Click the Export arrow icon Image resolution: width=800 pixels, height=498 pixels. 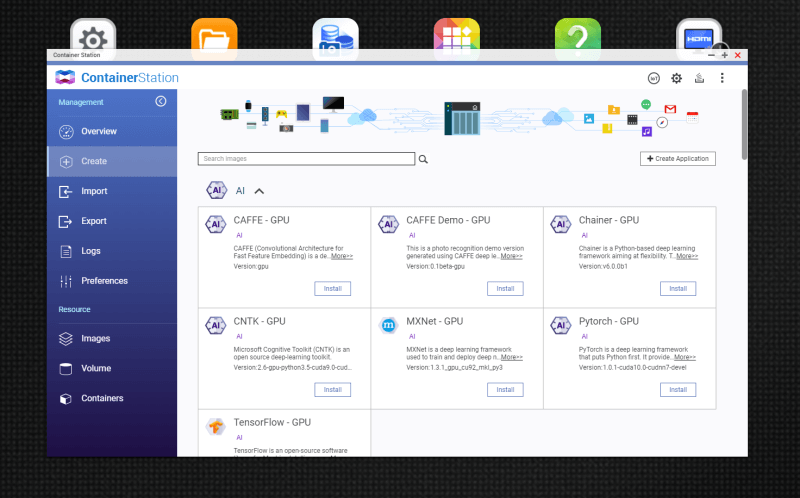(x=65, y=221)
